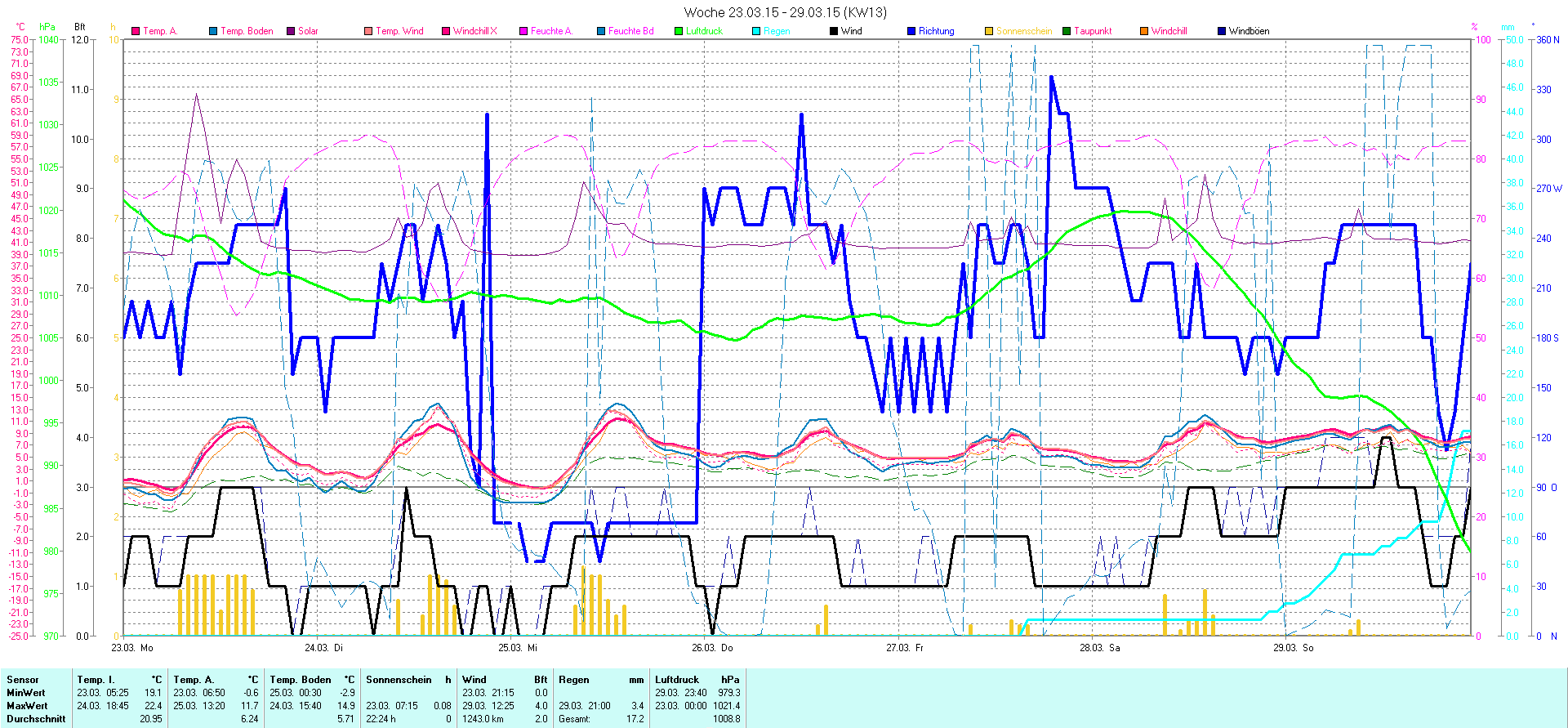This screenshot has width=1568, height=728.
Task: Click the Temp. Boden legend swatch
Action: [x=213, y=31]
